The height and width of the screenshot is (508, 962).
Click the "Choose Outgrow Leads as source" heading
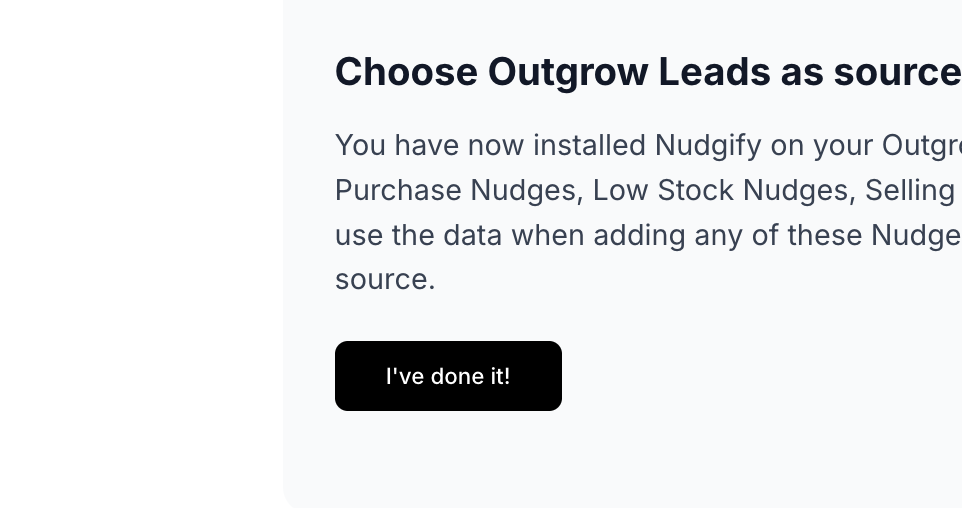(648, 72)
